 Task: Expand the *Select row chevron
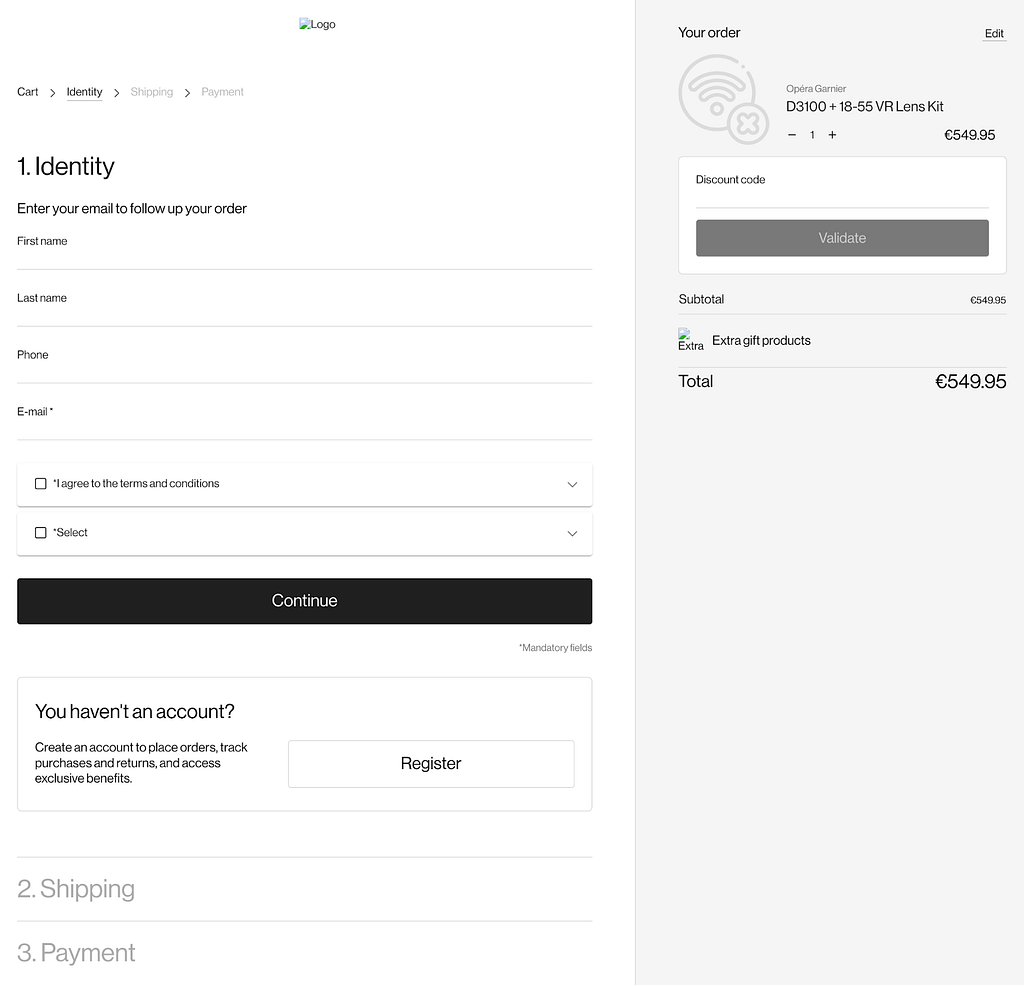572,533
